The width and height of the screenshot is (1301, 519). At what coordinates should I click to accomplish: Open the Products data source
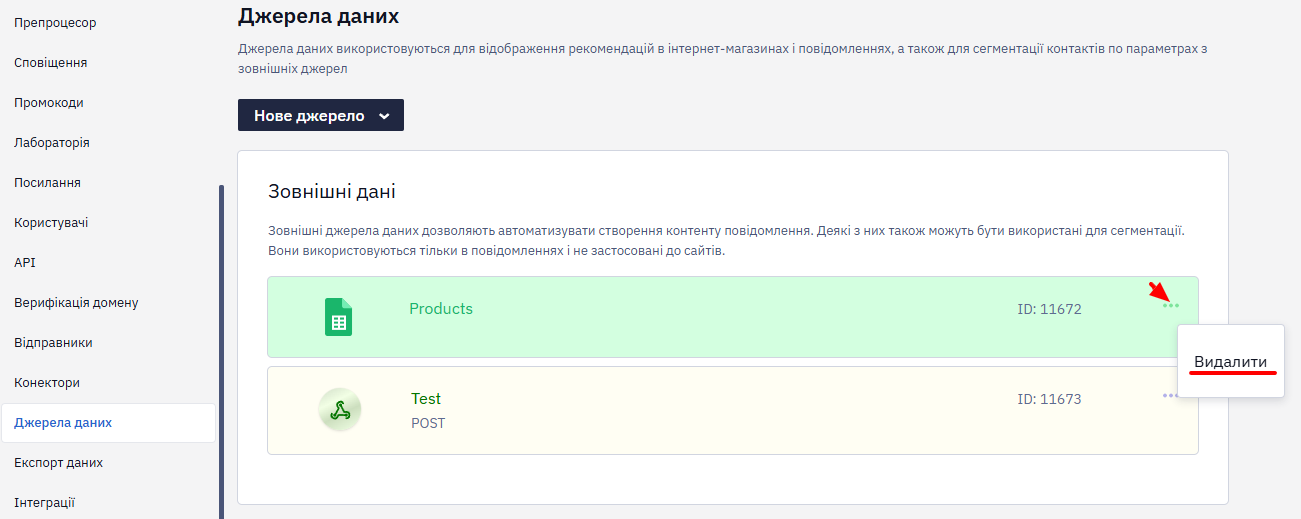tap(441, 309)
